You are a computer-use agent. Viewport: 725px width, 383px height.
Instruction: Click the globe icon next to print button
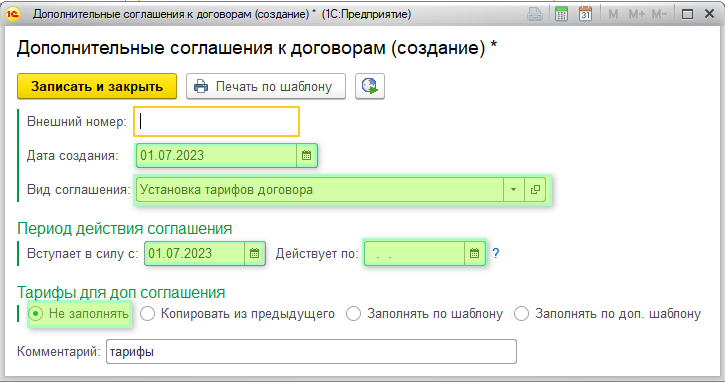click(370, 86)
